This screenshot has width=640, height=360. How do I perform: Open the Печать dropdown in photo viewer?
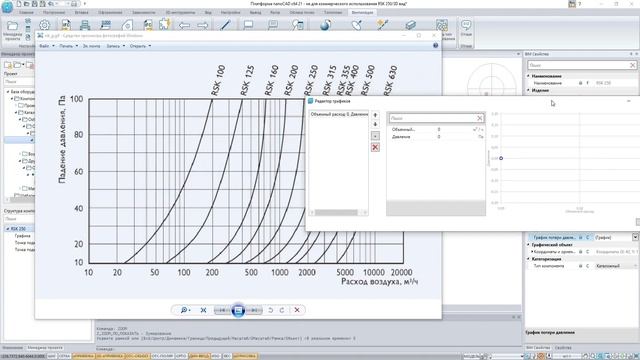tap(69, 46)
